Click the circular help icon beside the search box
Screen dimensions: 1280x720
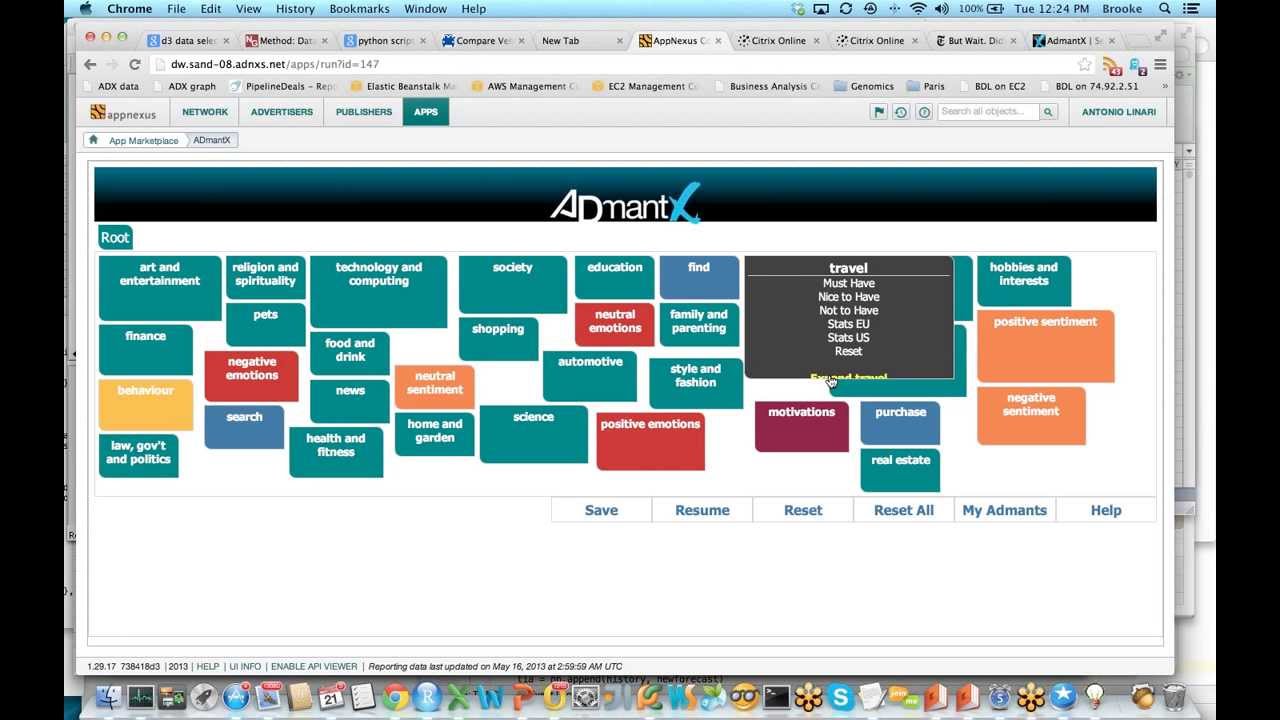point(924,112)
